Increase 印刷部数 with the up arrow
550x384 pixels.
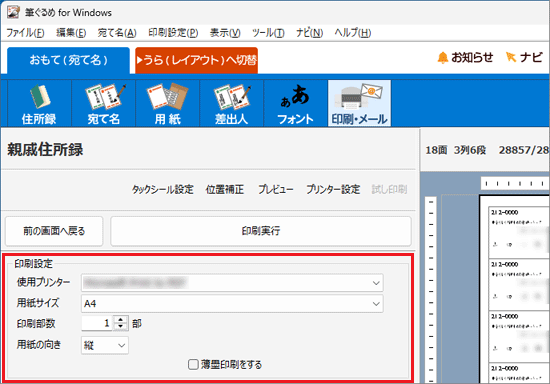coord(121,319)
